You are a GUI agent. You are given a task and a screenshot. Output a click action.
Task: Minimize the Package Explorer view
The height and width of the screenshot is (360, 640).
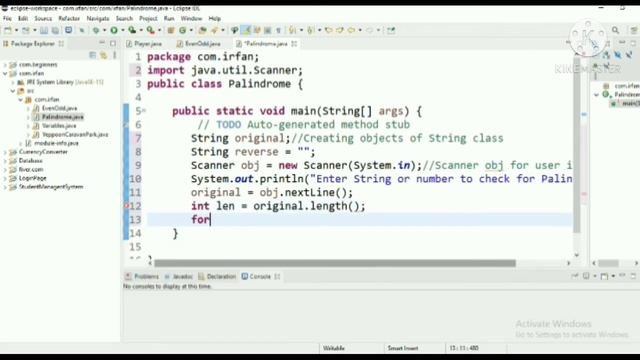point(102,43)
